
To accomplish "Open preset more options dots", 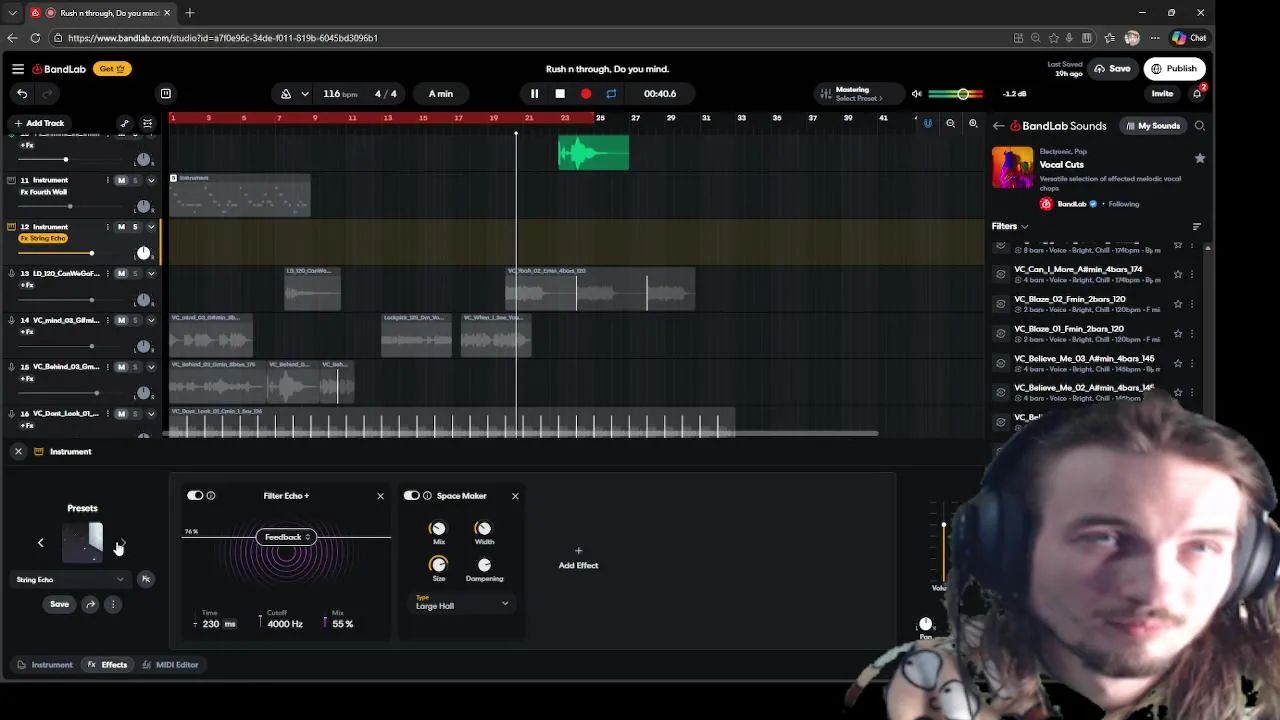I will point(113,604).
